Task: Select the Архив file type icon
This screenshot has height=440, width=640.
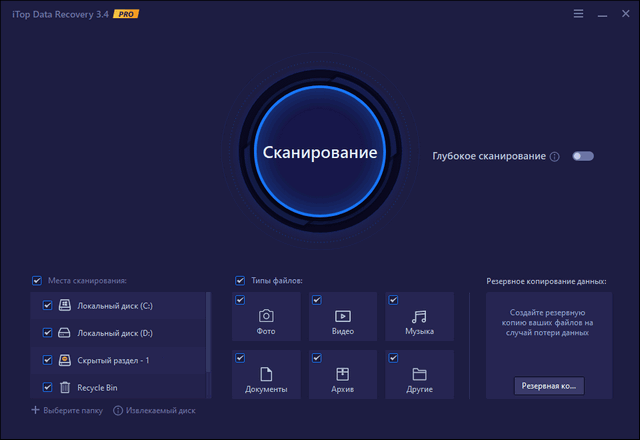Action: coord(343,373)
